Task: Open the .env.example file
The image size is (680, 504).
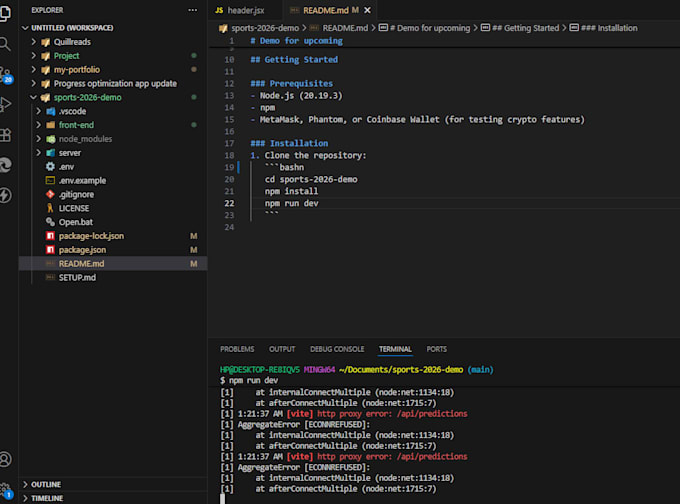Action: coord(82,180)
